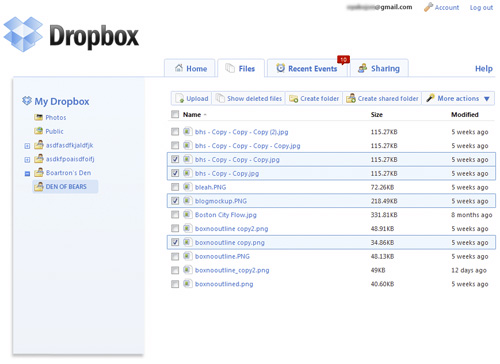Screen dimensions: 500x364
Task: Uncheck the box for boxnooutline copy.png
Action: pyautogui.click(x=175, y=242)
